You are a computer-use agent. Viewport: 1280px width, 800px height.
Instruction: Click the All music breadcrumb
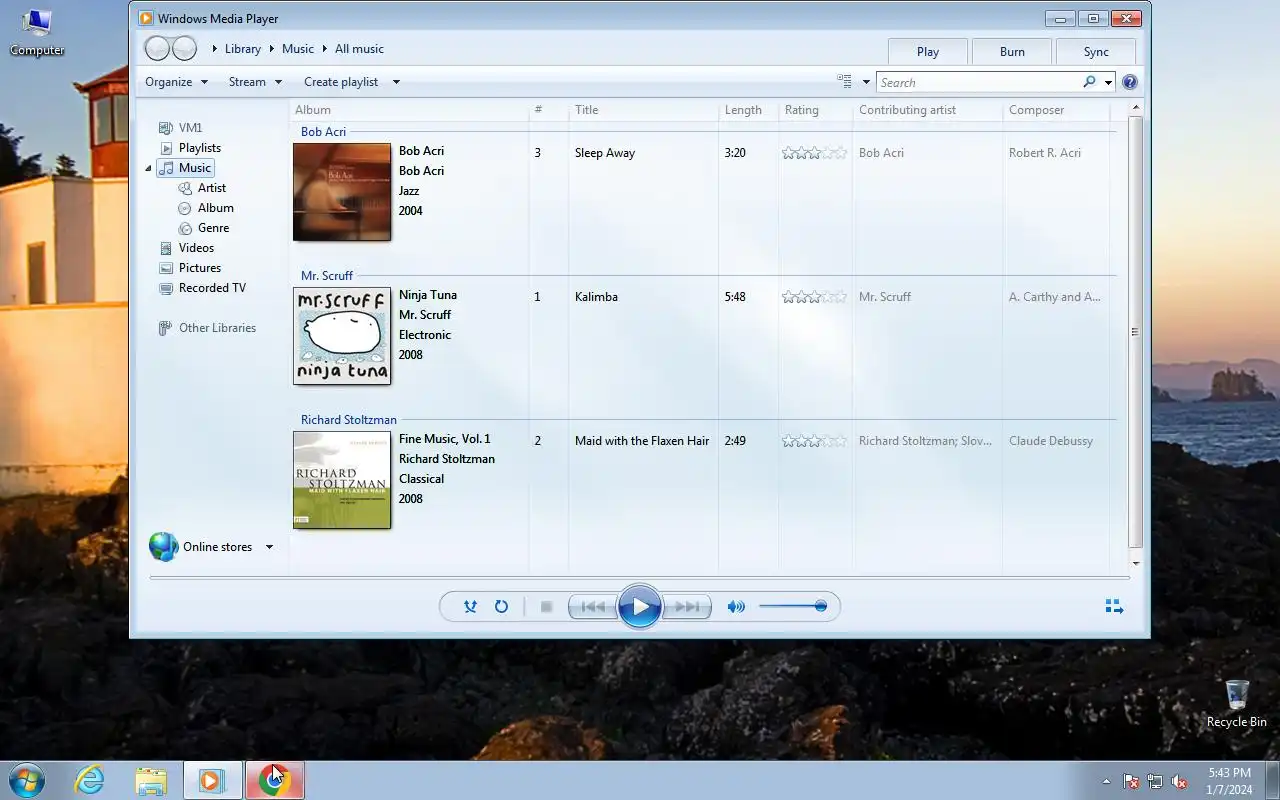(359, 49)
